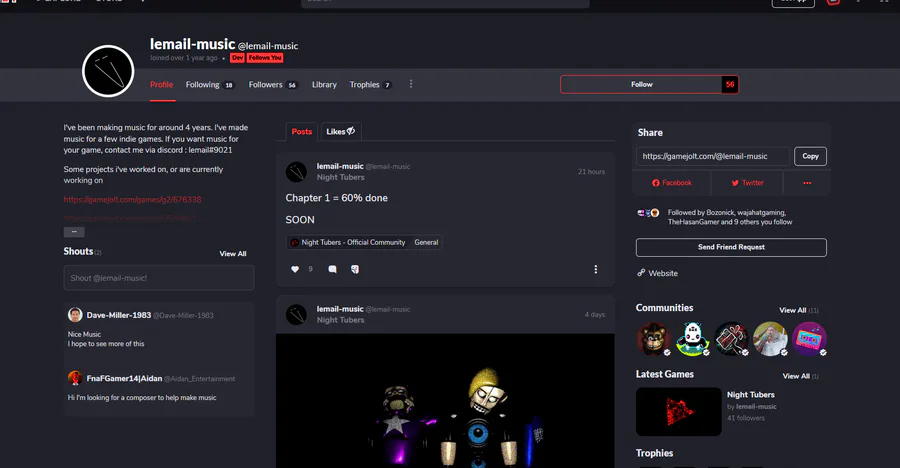Open Freddy Fazbear community icon

653,338
